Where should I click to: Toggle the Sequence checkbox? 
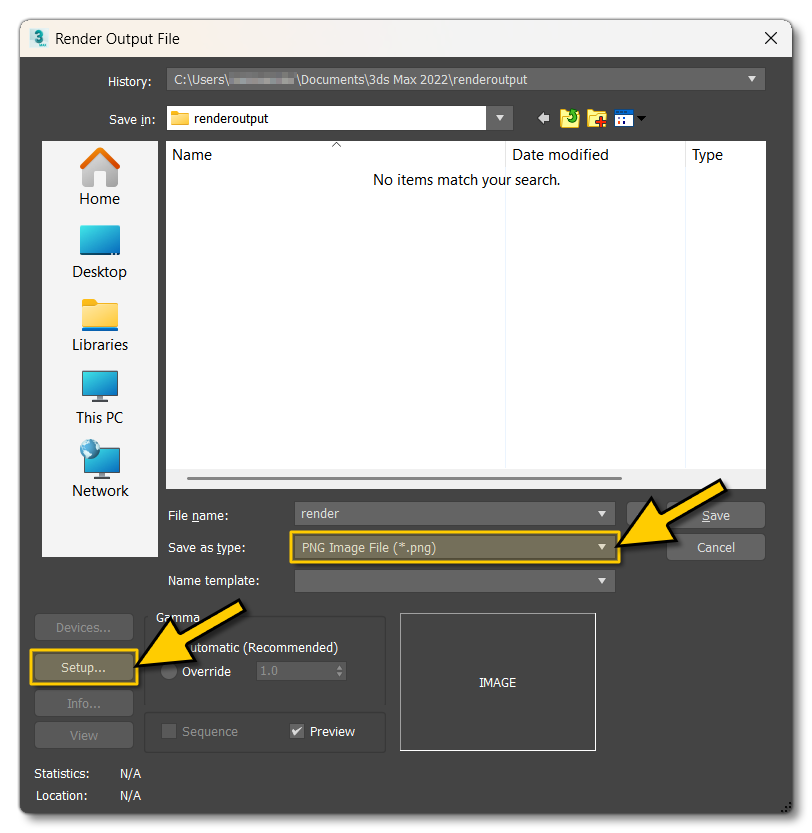(x=170, y=731)
